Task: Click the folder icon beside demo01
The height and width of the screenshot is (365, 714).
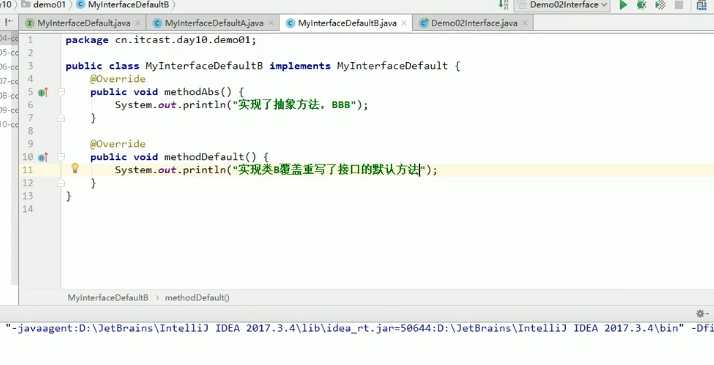Action: tap(26, 5)
